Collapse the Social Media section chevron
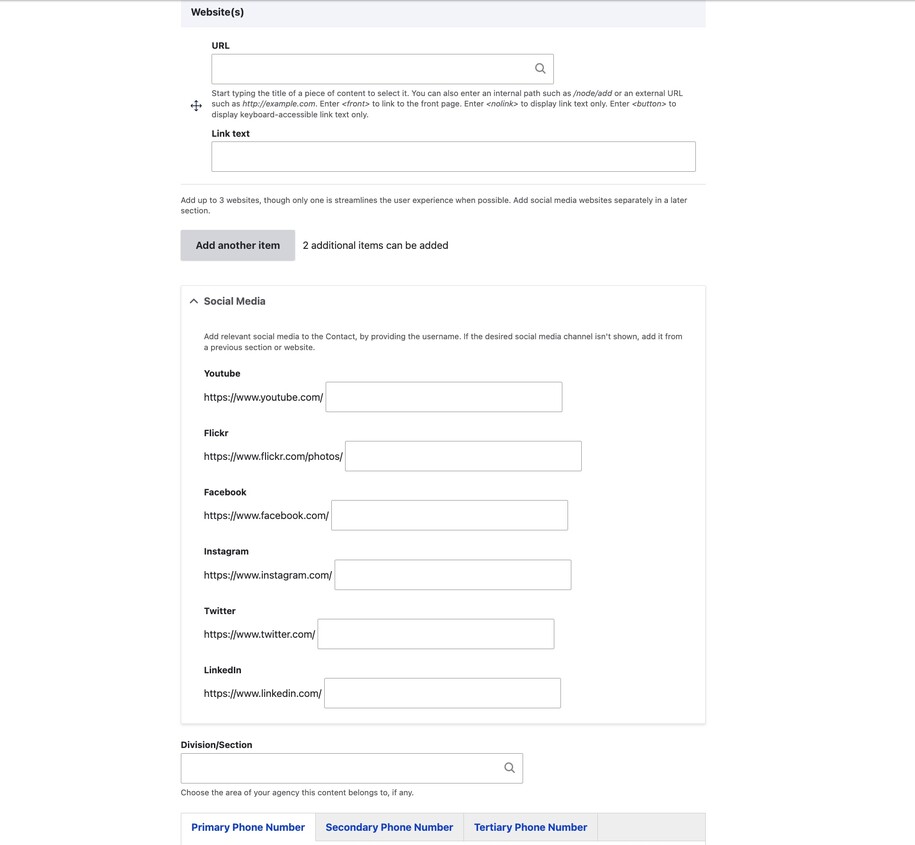Viewport: 915px width, 845px height. [x=194, y=301]
